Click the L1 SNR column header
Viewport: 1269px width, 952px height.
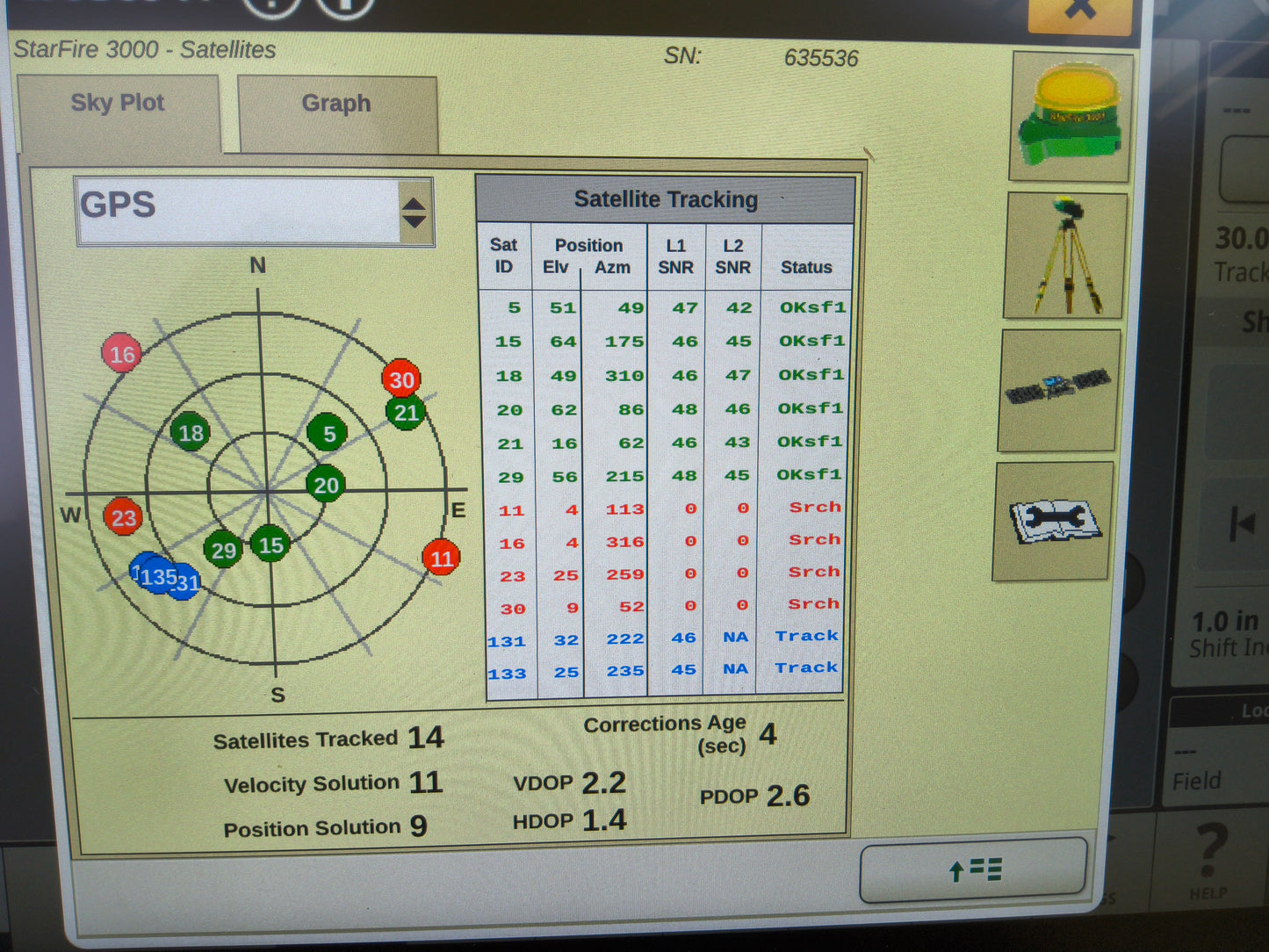(x=675, y=256)
